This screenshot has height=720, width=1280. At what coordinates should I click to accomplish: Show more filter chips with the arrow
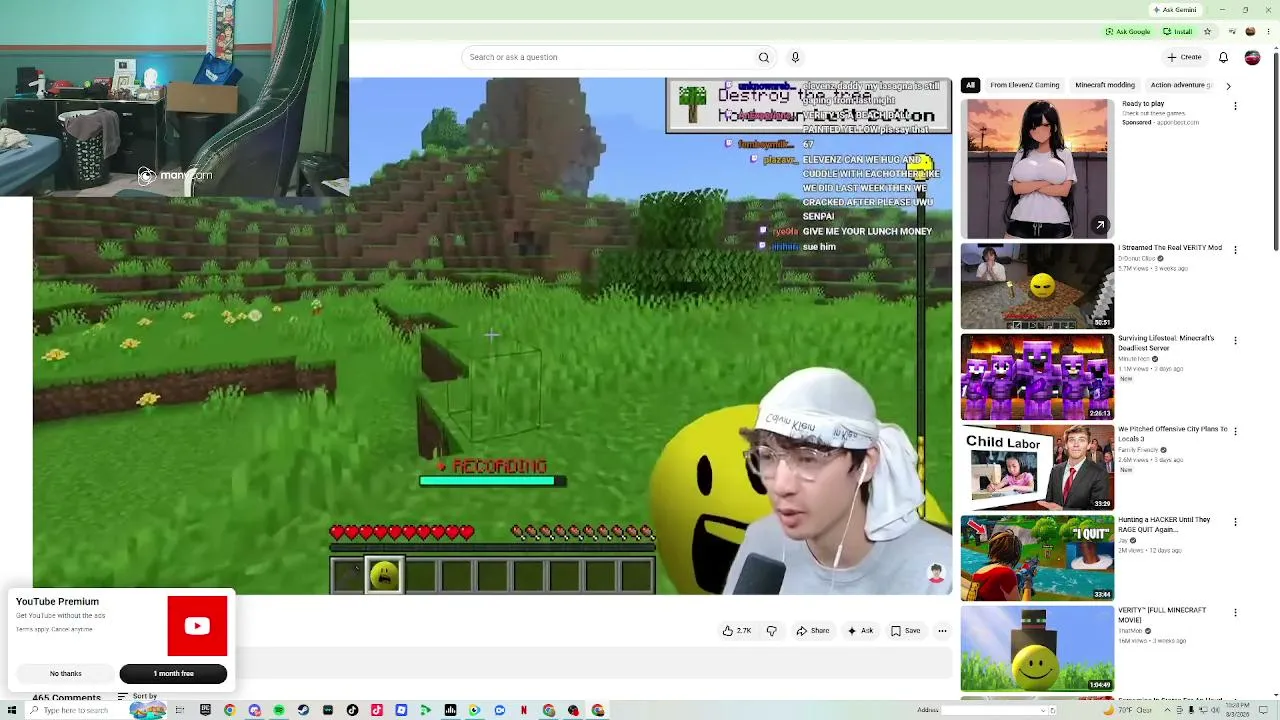pos(1229,85)
